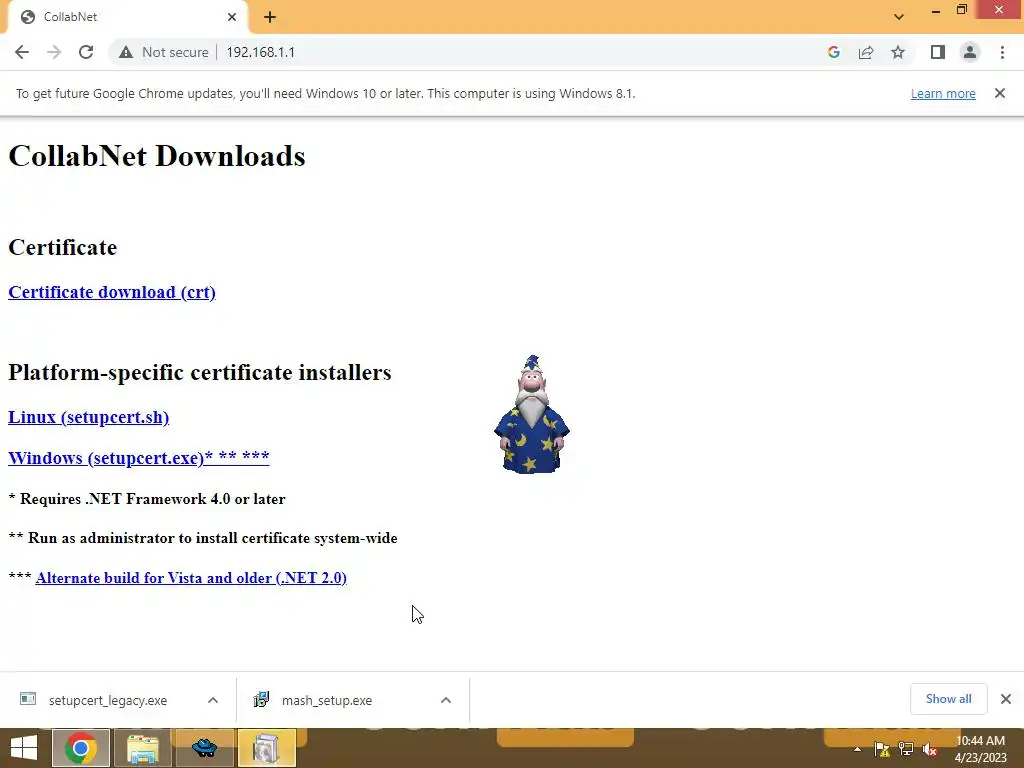The image size is (1024, 768).
Task: Open Action Center flag icon
Action: [882, 749]
